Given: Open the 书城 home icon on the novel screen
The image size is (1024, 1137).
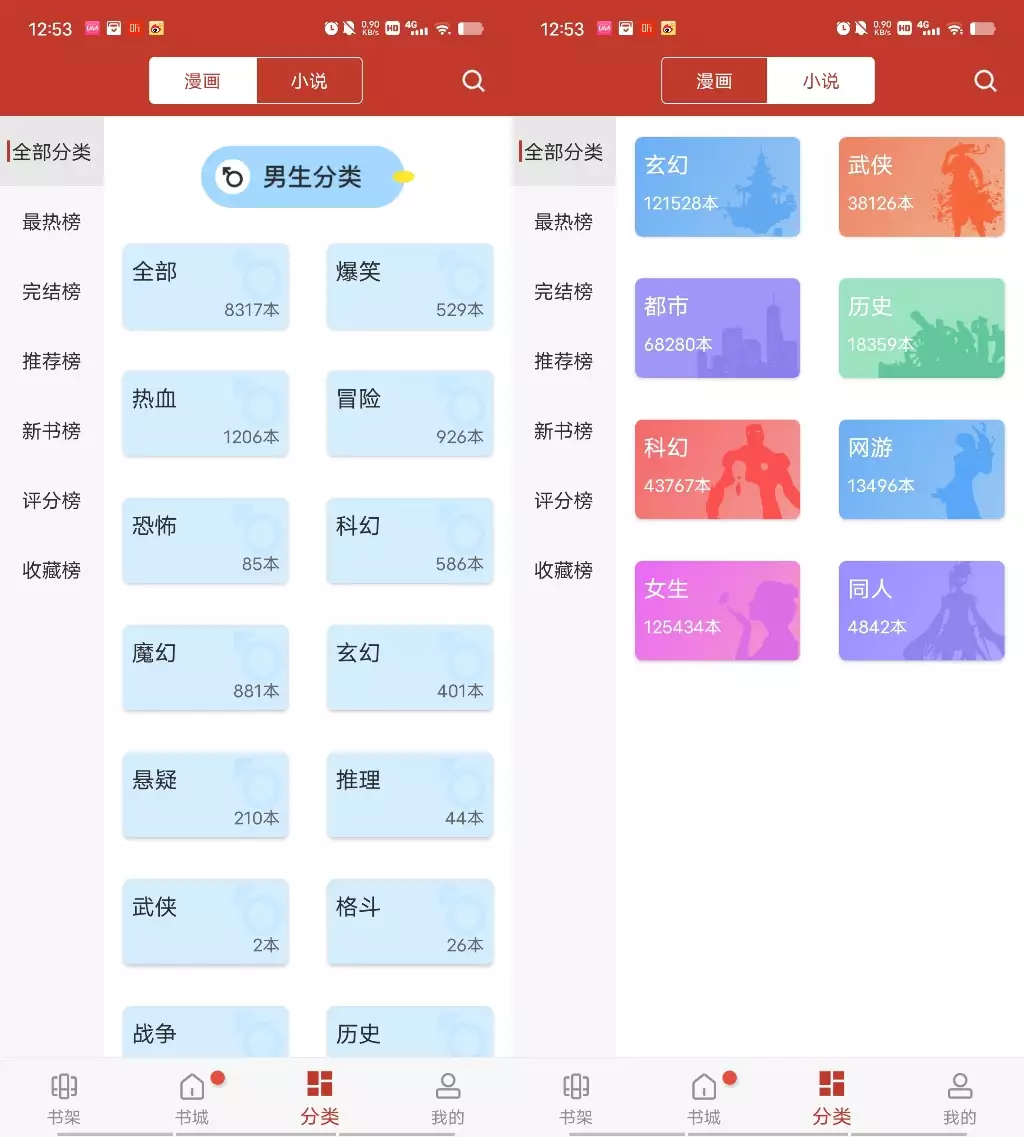Looking at the screenshot, I should tap(704, 1086).
